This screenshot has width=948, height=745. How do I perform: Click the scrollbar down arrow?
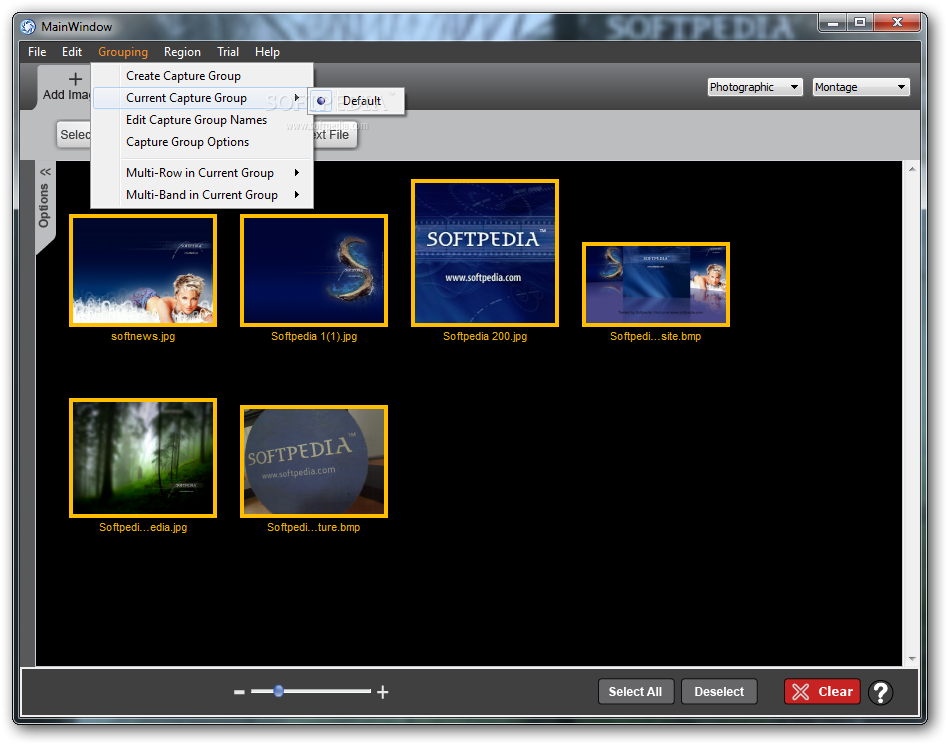pos(912,659)
